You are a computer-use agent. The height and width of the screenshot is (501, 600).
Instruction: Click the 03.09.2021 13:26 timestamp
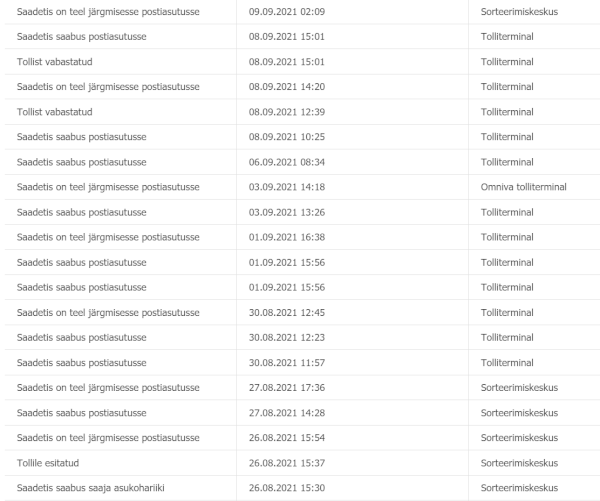pyautogui.click(x=287, y=212)
